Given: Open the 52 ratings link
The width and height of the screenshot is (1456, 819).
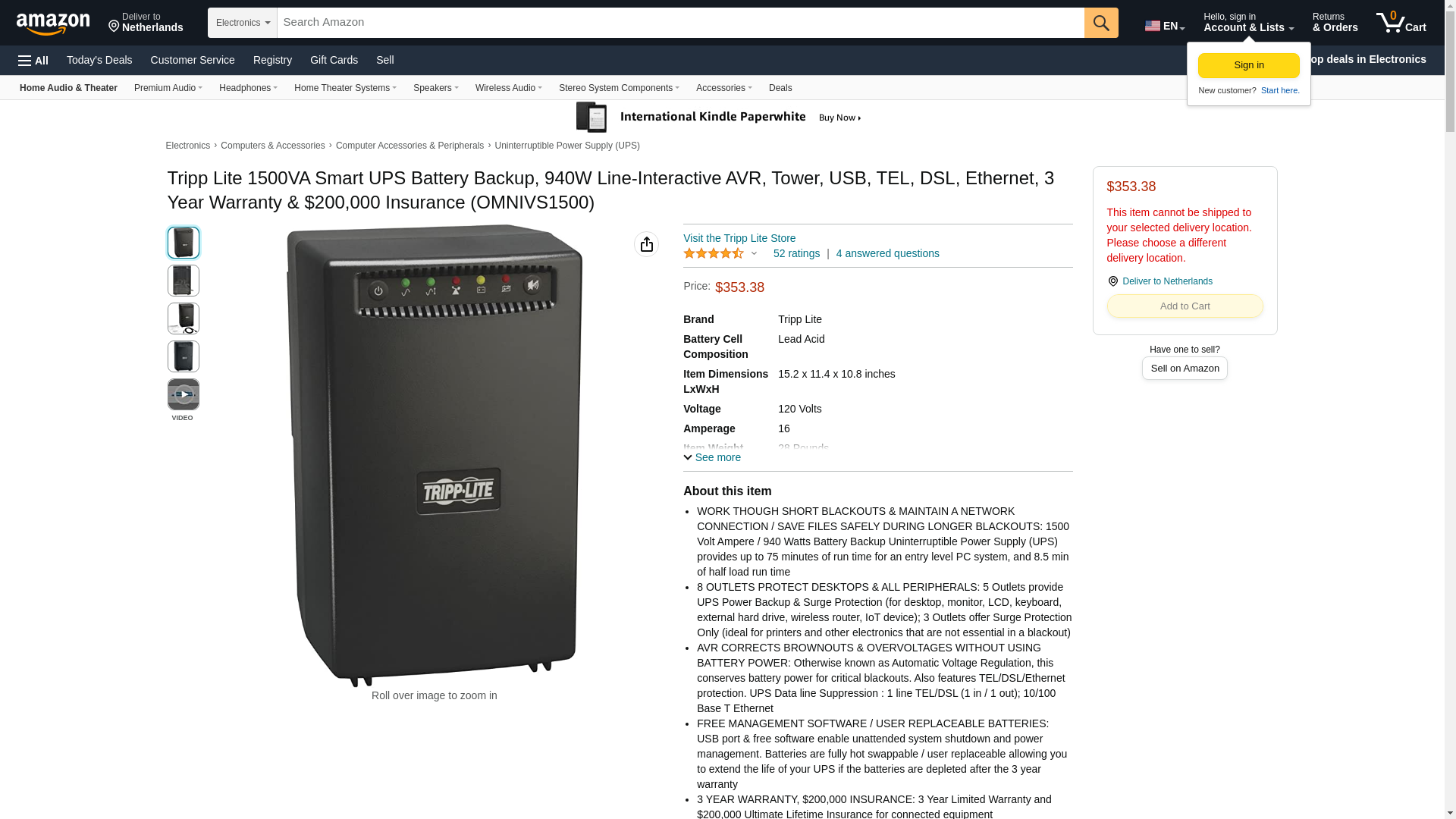Looking at the screenshot, I should coord(796,253).
